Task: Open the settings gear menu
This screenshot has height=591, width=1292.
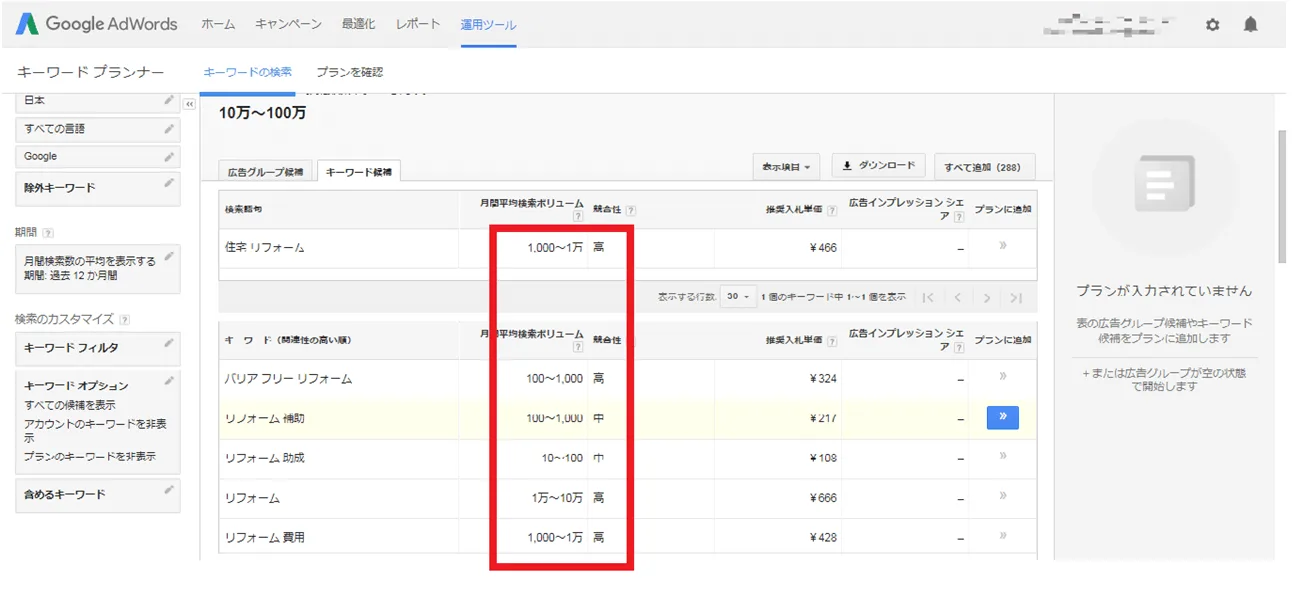Action: click(1212, 25)
